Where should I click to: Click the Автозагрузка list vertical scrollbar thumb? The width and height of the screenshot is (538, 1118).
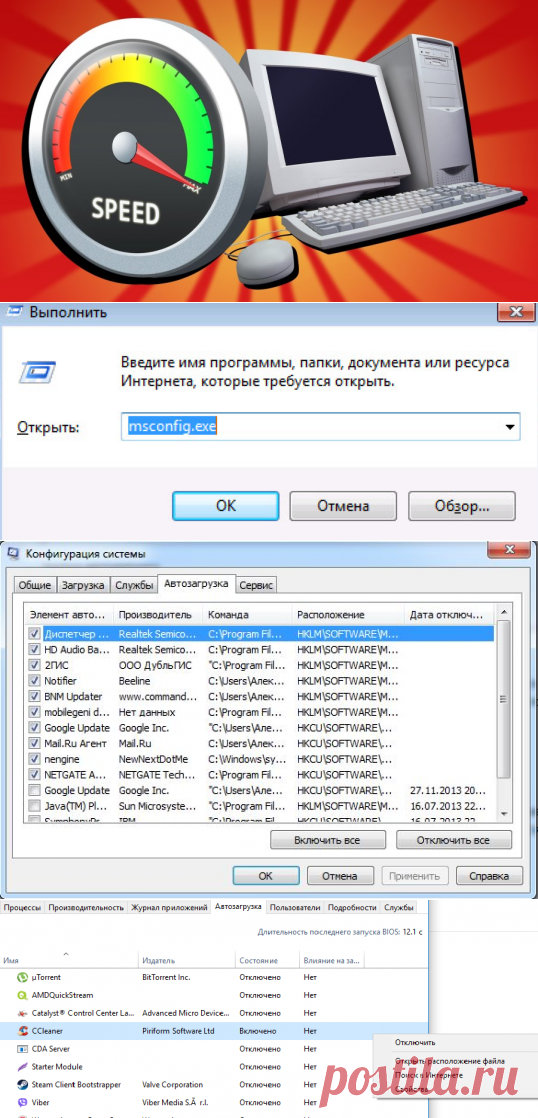pos(503,699)
